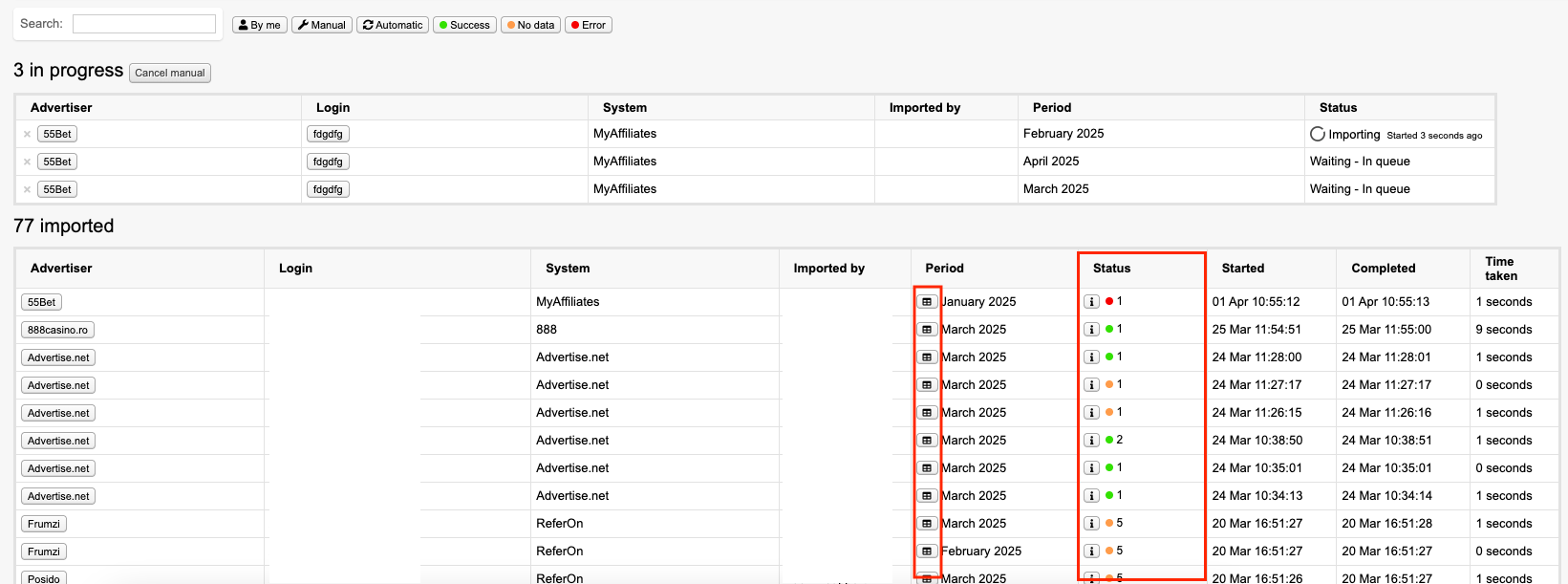Toggle the Success status filter
The width and height of the screenshot is (1568, 584).
(x=464, y=25)
